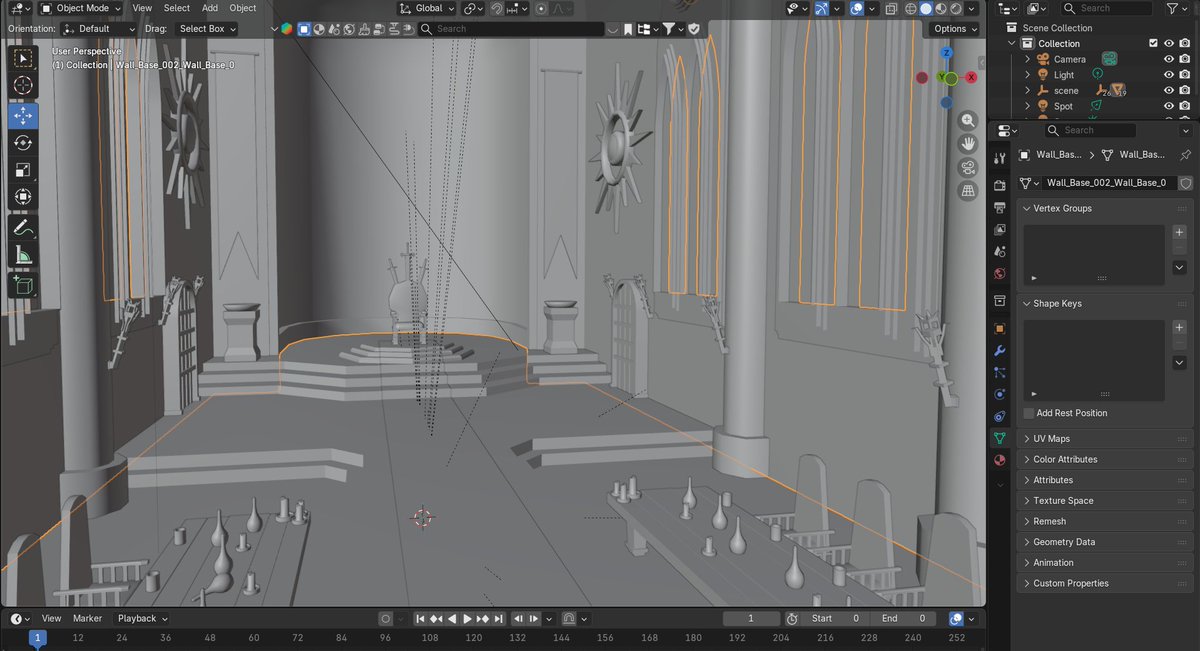The width and height of the screenshot is (1200, 651).
Task: Expand the Shape Keys panel header
Action: click(x=1060, y=303)
